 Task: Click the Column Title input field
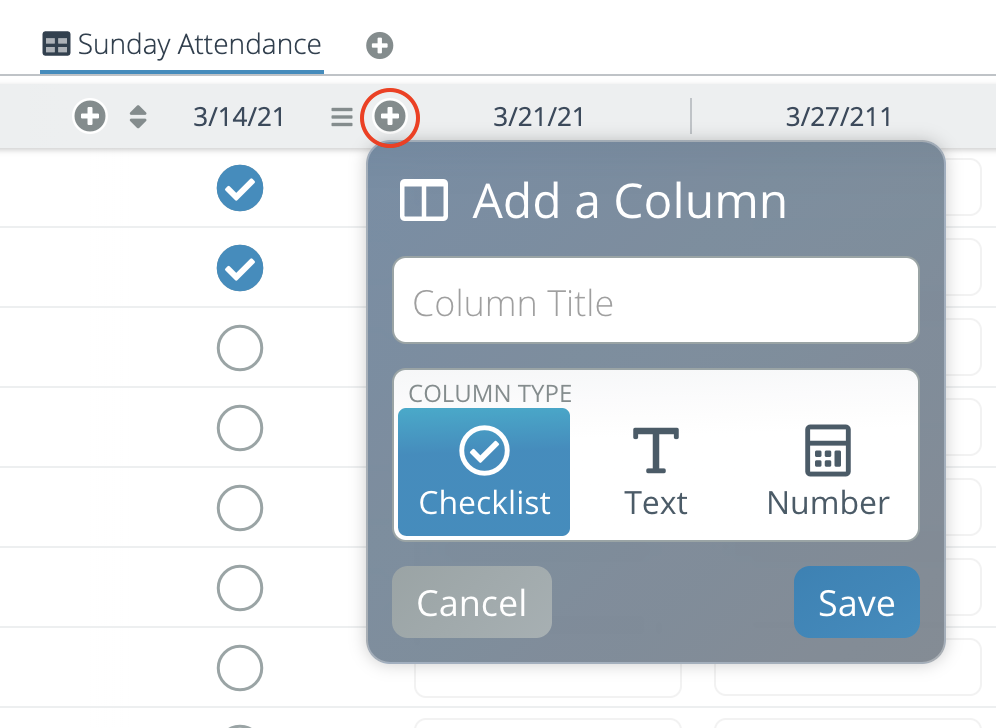656,300
